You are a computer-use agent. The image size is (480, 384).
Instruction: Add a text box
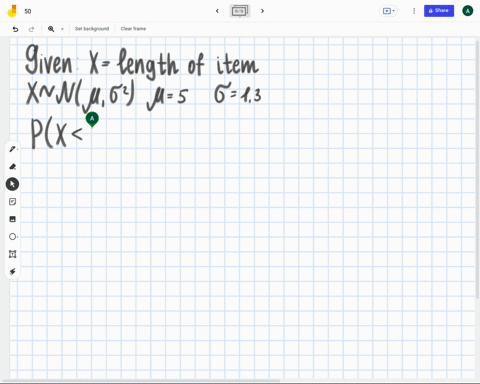tap(13, 254)
